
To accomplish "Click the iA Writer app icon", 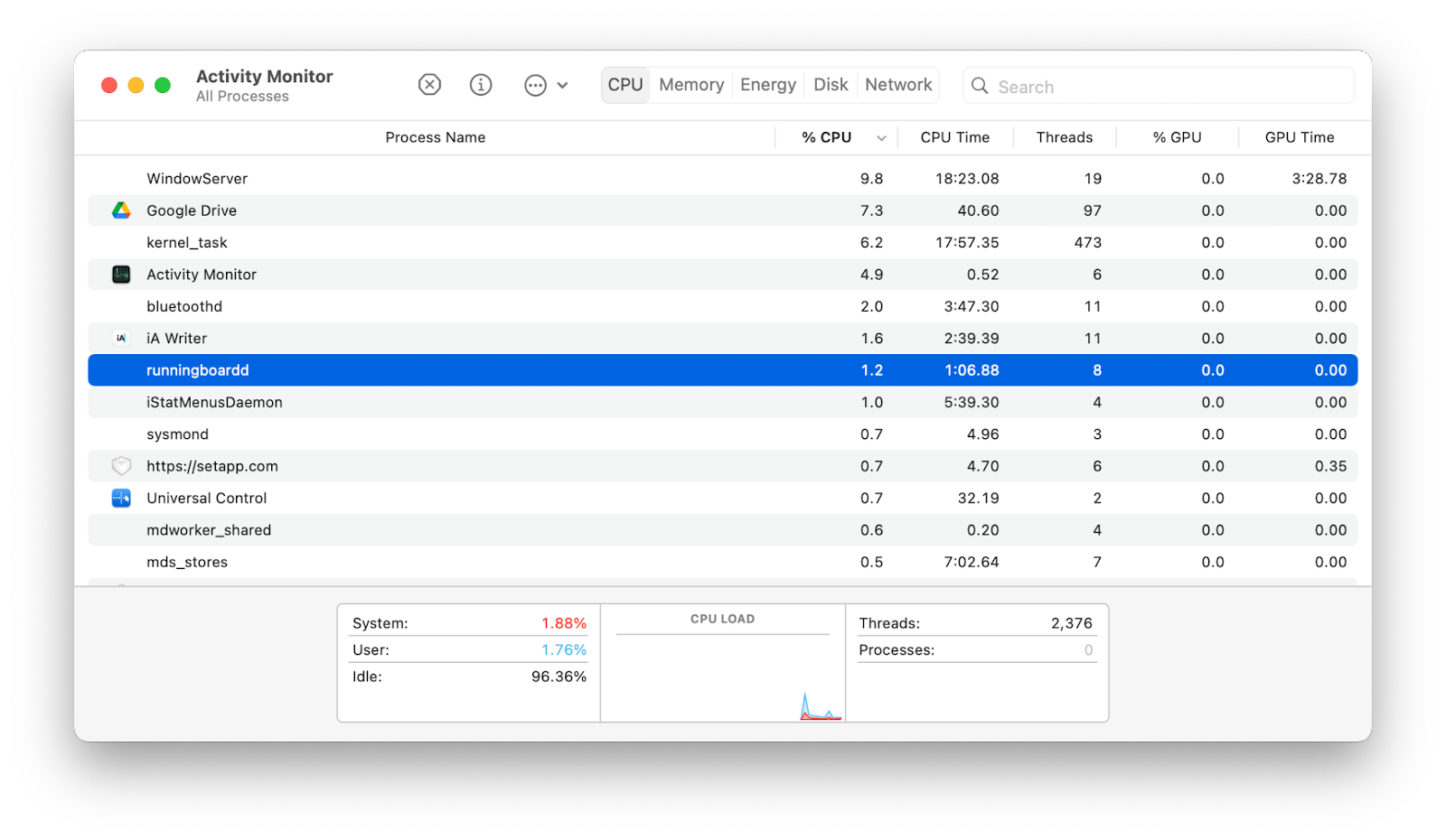I will 121,339.
